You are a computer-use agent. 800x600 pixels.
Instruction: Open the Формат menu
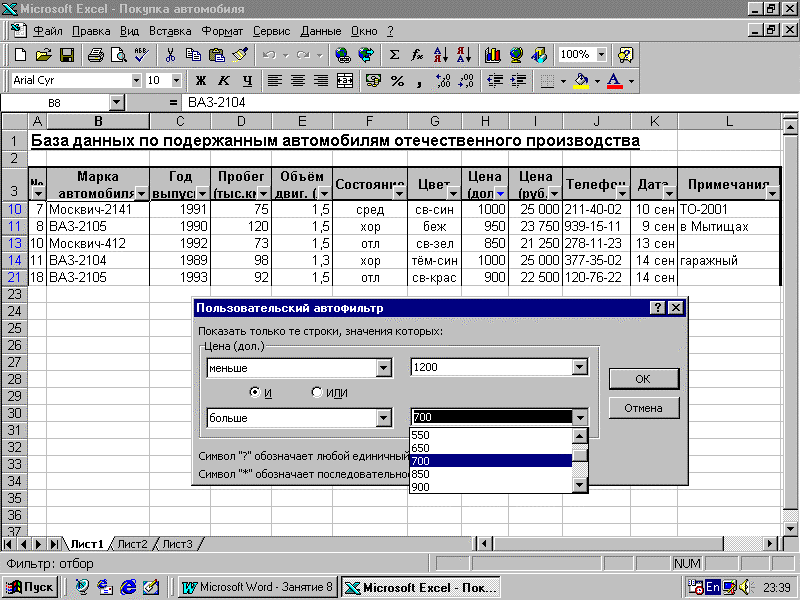click(222, 31)
